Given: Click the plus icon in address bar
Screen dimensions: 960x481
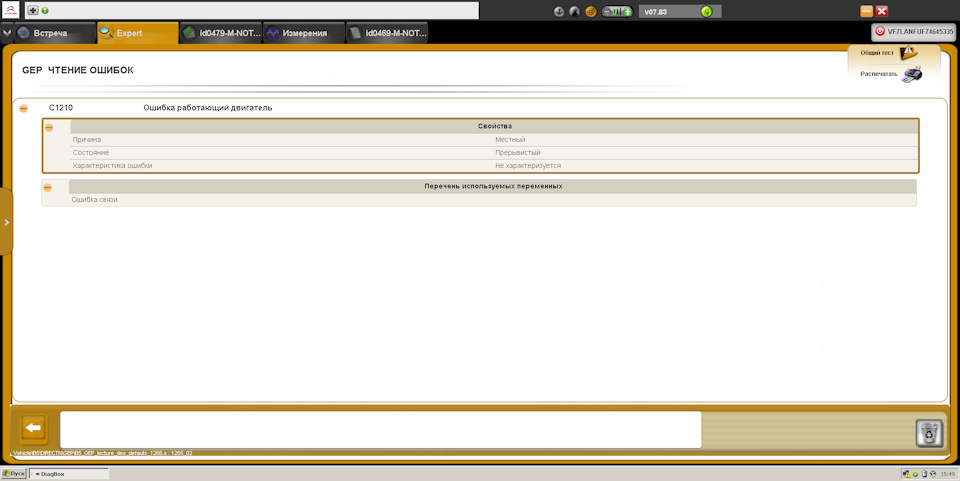Looking at the screenshot, I should point(33,10).
